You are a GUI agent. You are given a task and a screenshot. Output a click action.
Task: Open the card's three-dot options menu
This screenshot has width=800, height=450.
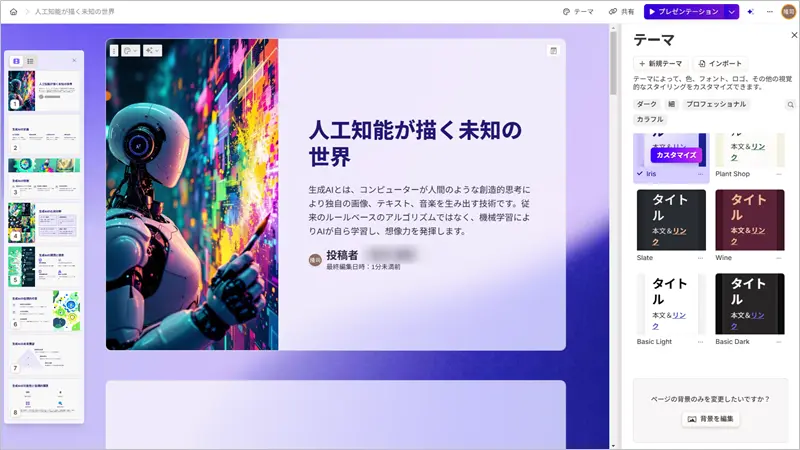[x=114, y=50]
